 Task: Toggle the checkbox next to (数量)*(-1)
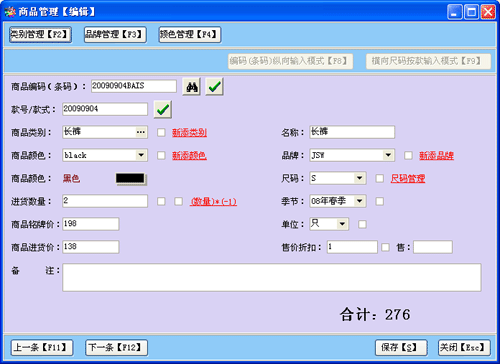click(x=179, y=201)
